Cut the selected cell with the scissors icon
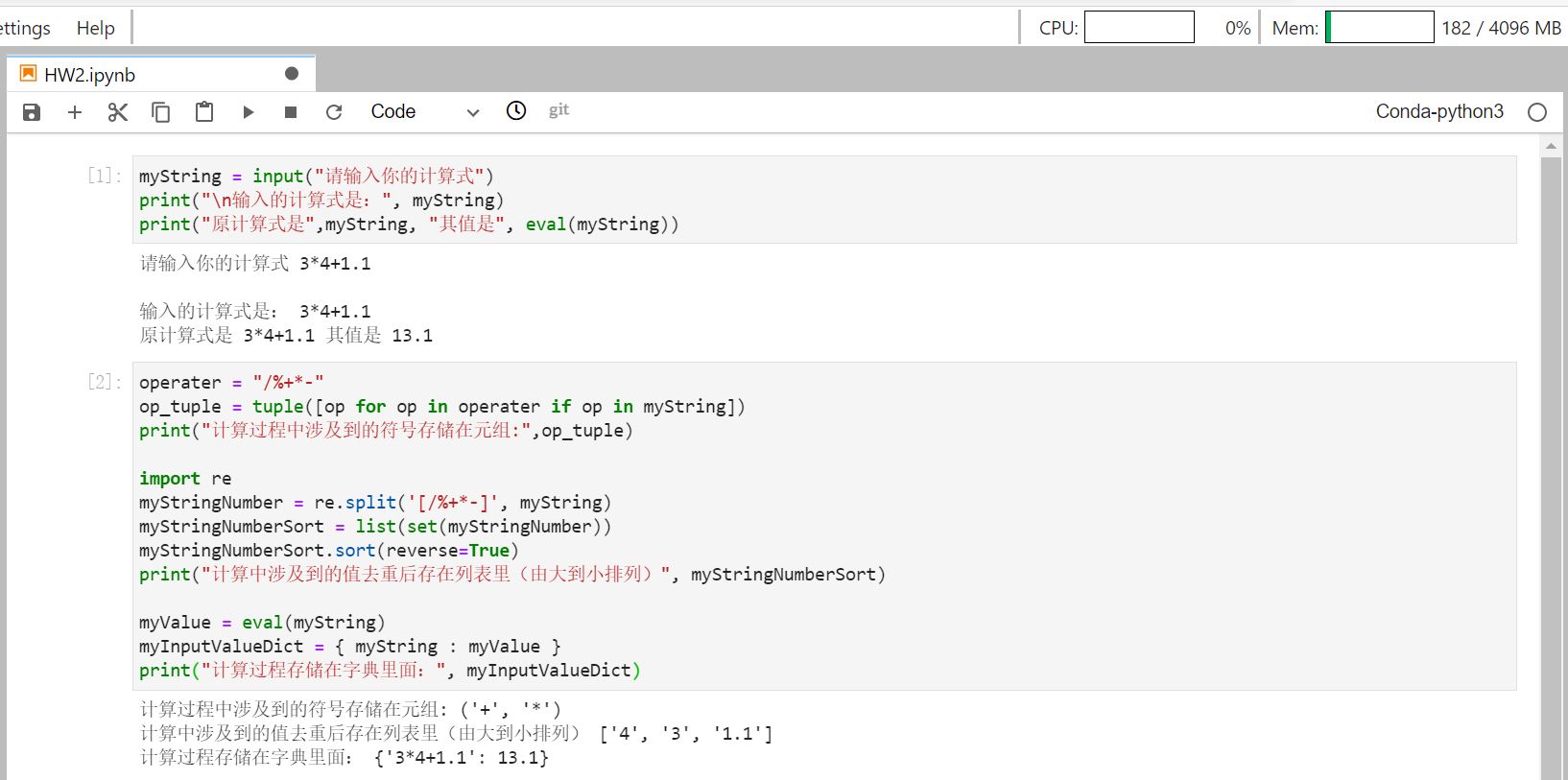 click(118, 112)
